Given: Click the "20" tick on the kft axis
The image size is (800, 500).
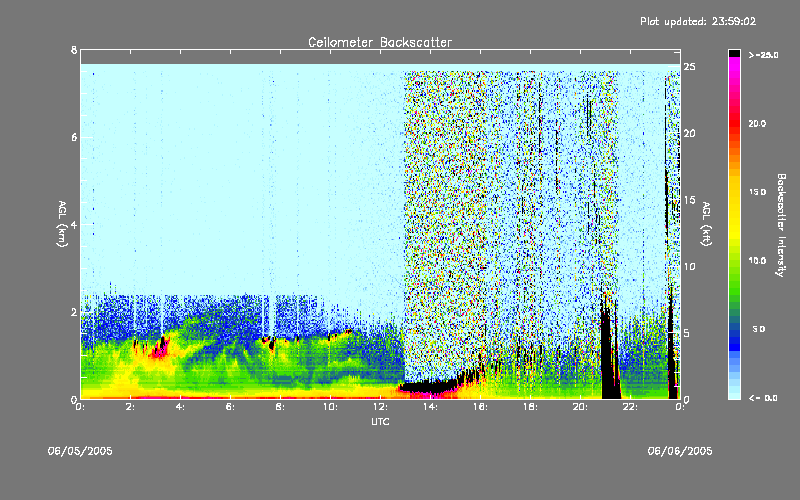Looking at the screenshot, I should [689, 133].
